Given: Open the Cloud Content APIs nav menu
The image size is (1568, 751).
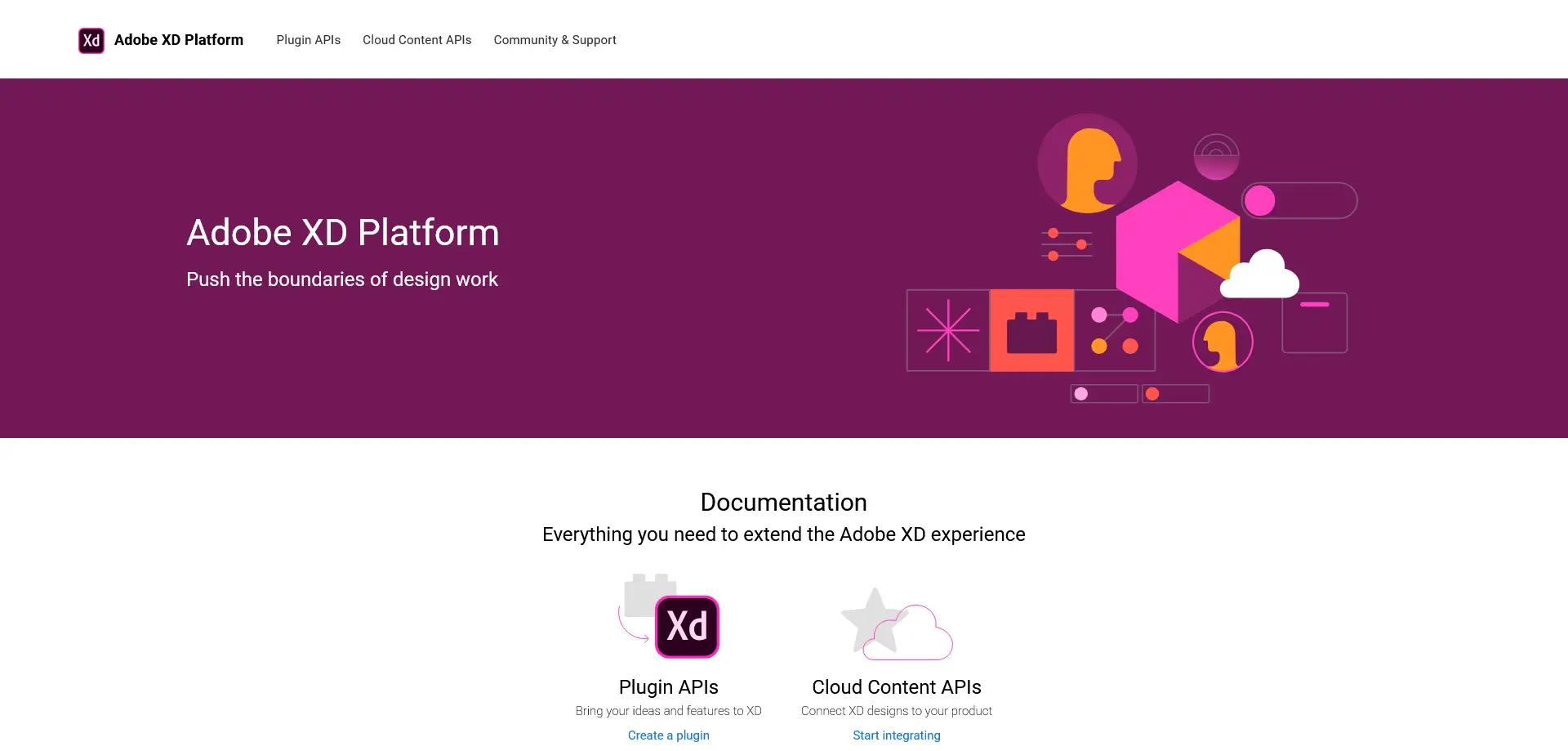Looking at the screenshot, I should (x=416, y=40).
